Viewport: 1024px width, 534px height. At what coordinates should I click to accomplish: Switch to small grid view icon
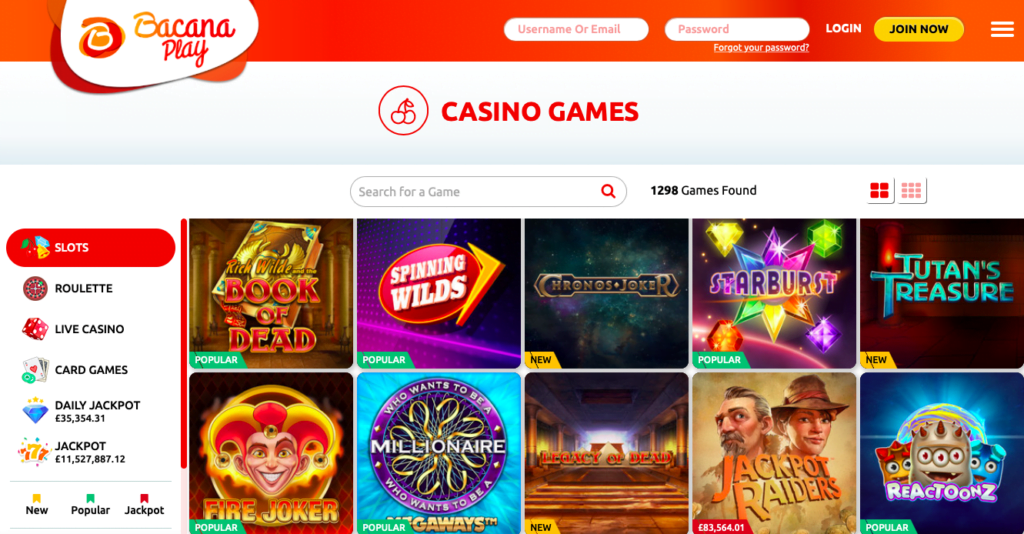[x=911, y=191]
